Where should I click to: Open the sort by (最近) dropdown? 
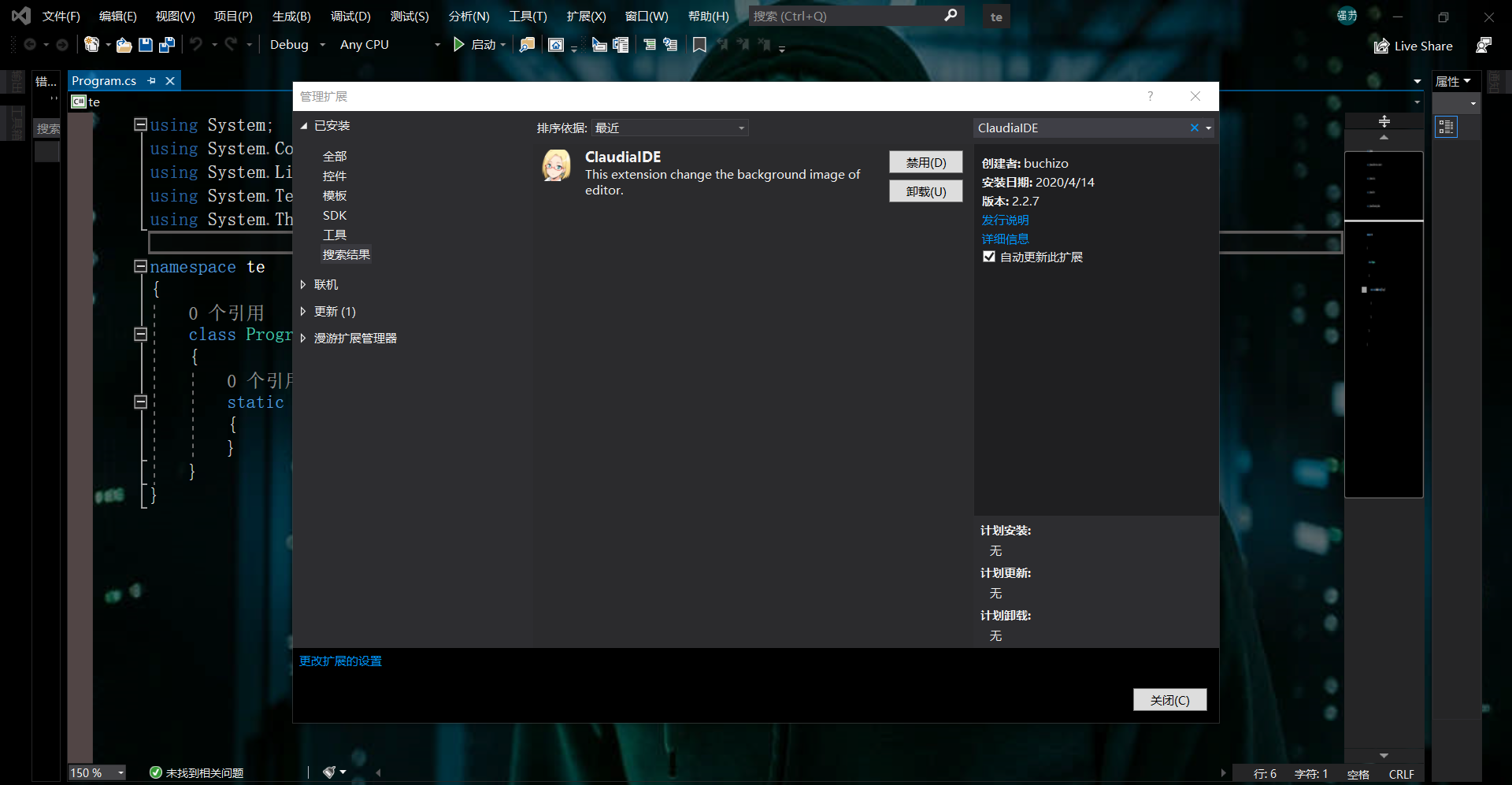[x=670, y=128]
